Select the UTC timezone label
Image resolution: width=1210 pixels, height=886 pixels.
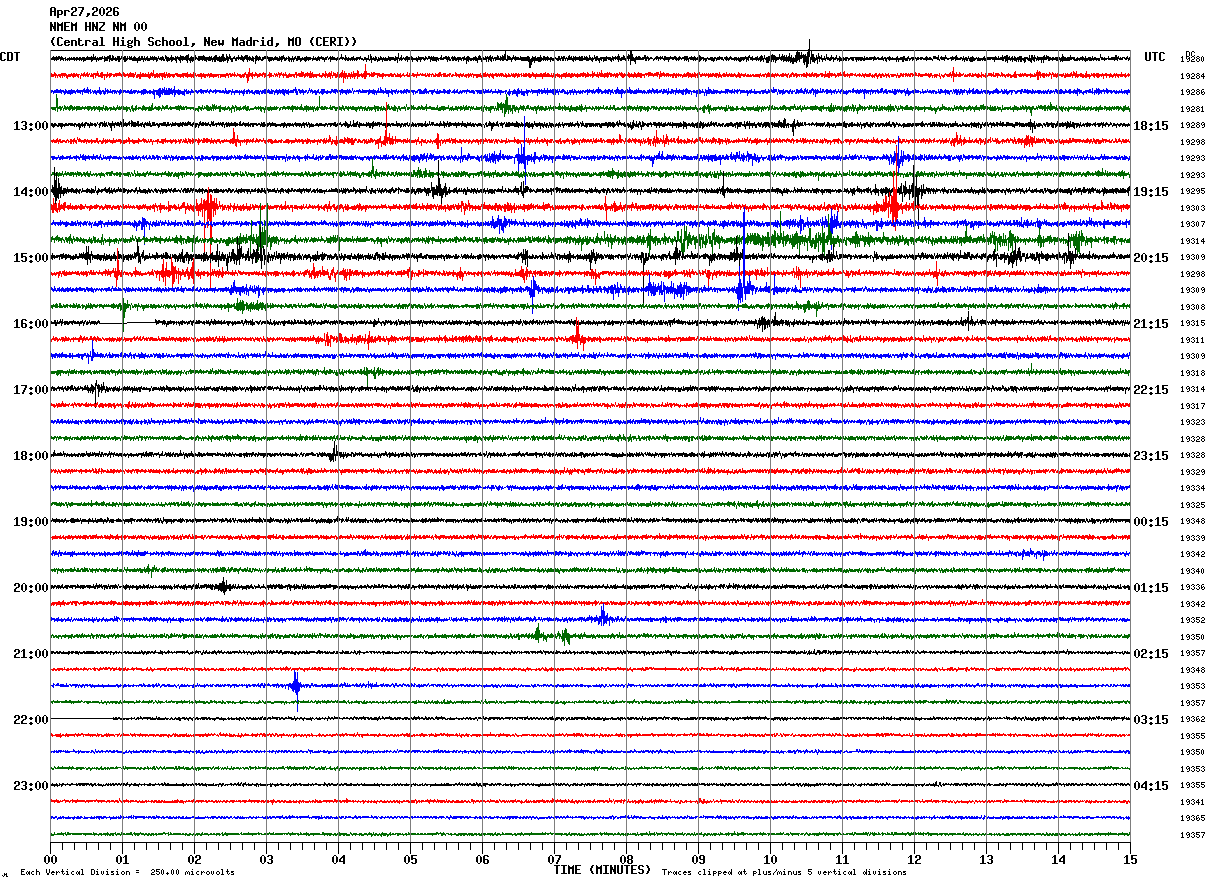point(1155,57)
